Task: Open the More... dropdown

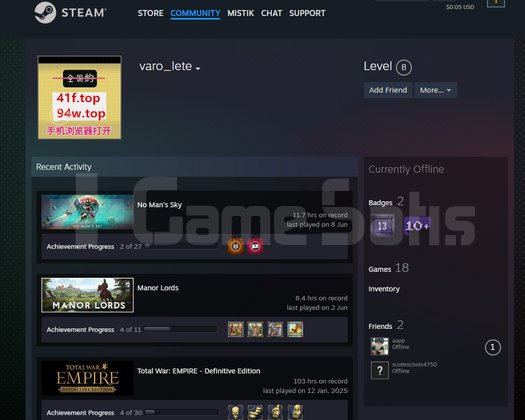Action: [436, 90]
